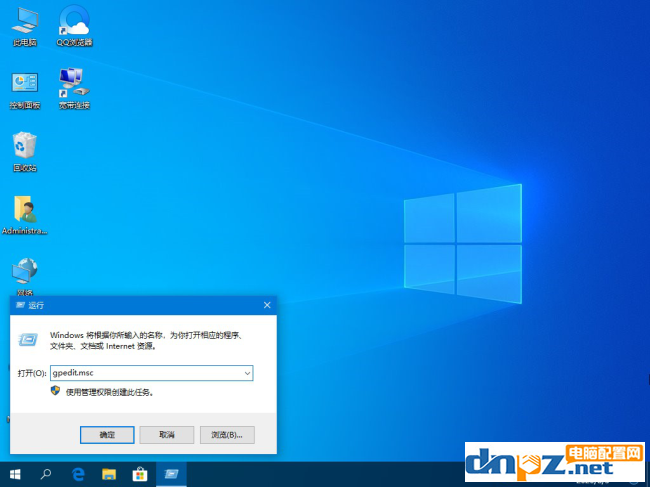This screenshot has width=650, height=487.
Task: Close the Run dialog window
Action: (267, 305)
